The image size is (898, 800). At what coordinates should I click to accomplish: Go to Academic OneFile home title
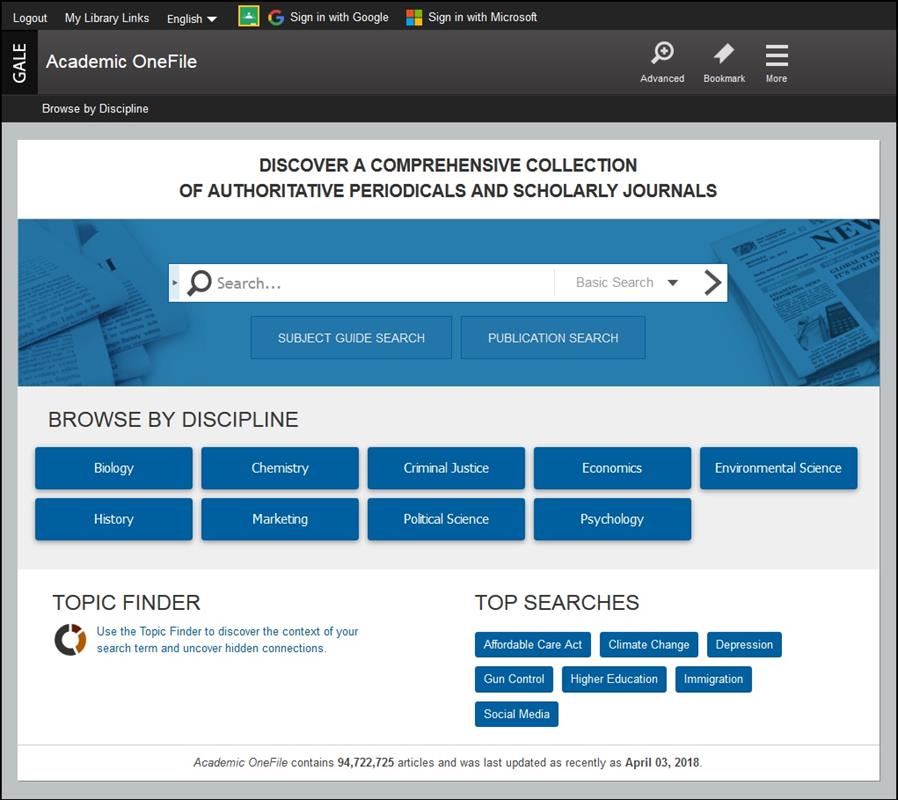click(x=121, y=61)
